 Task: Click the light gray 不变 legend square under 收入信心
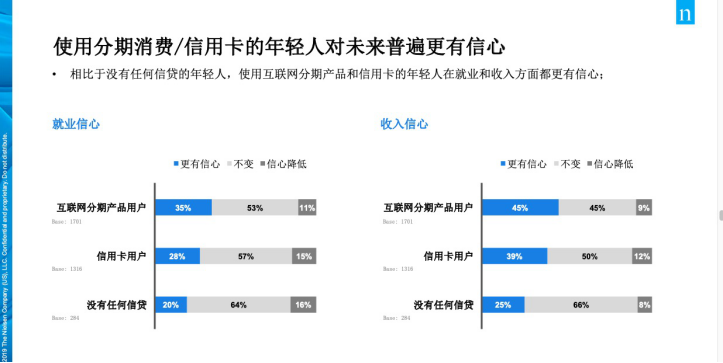(556, 164)
